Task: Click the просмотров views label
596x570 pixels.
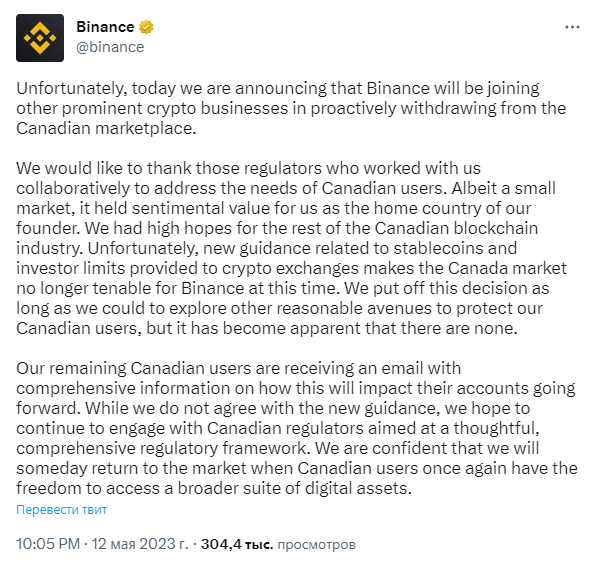Action: tap(316, 545)
